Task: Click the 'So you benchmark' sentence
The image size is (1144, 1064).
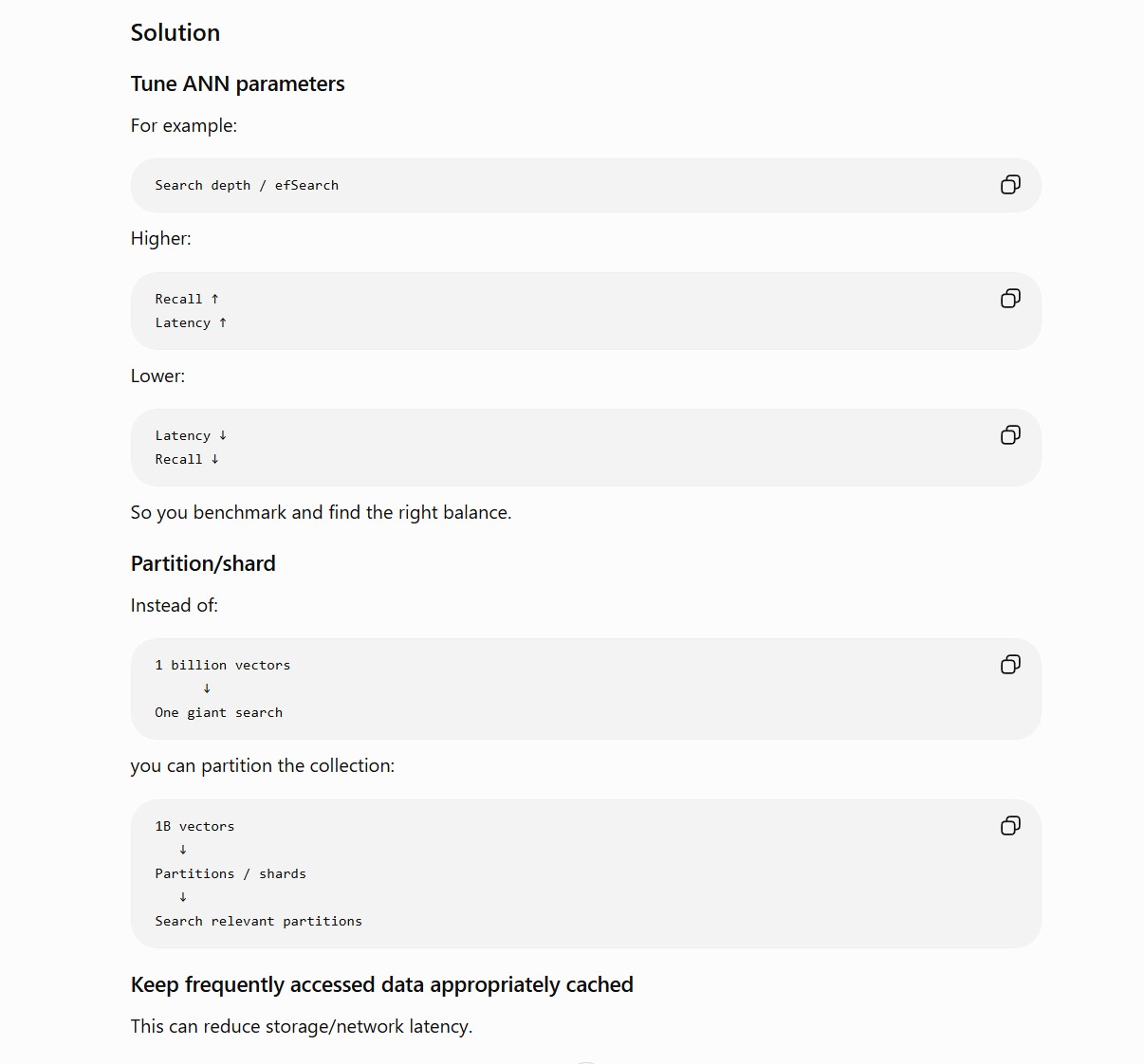Action: [x=321, y=512]
